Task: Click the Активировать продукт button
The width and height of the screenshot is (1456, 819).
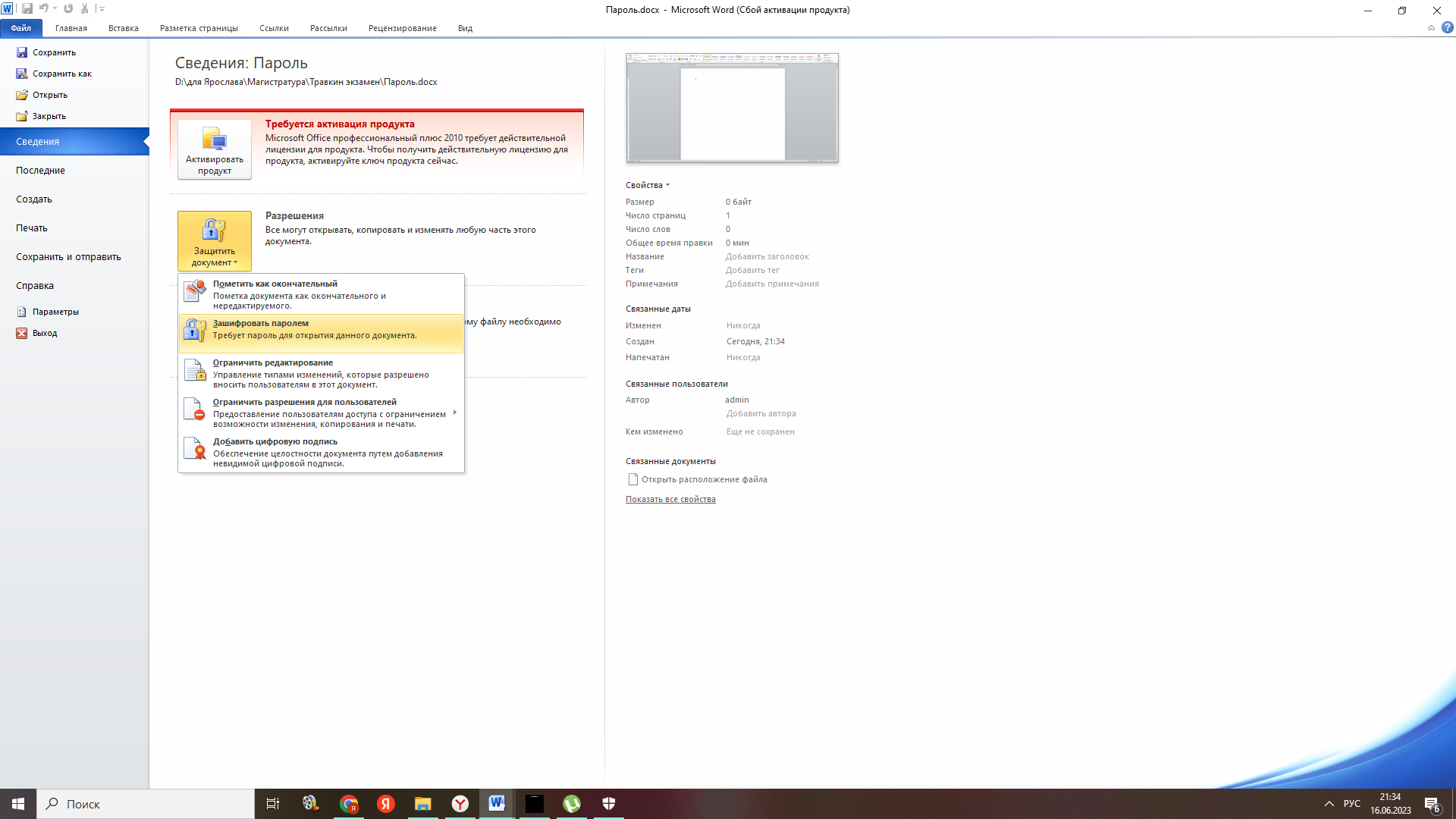Action: [215, 149]
